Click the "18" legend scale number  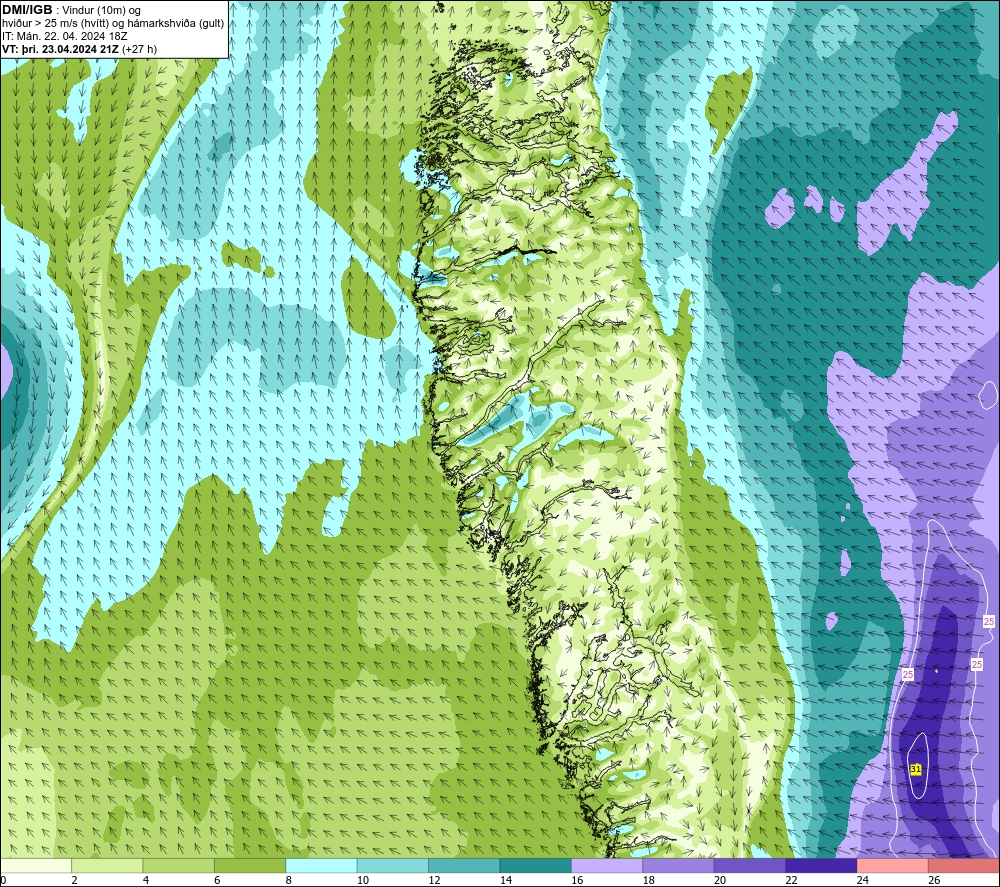pyautogui.click(x=649, y=880)
